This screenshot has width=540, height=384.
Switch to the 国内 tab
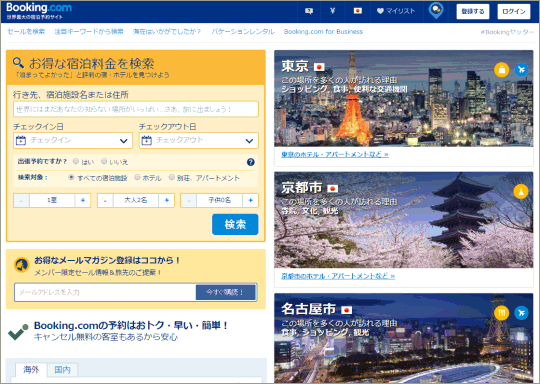pyautogui.click(x=62, y=370)
